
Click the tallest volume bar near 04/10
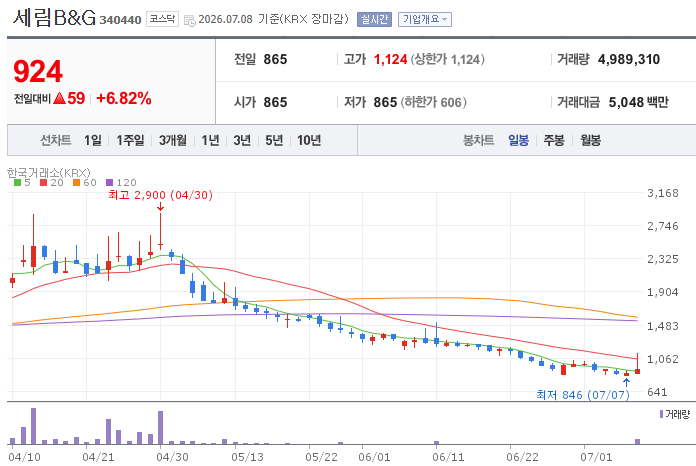(x=33, y=426)
